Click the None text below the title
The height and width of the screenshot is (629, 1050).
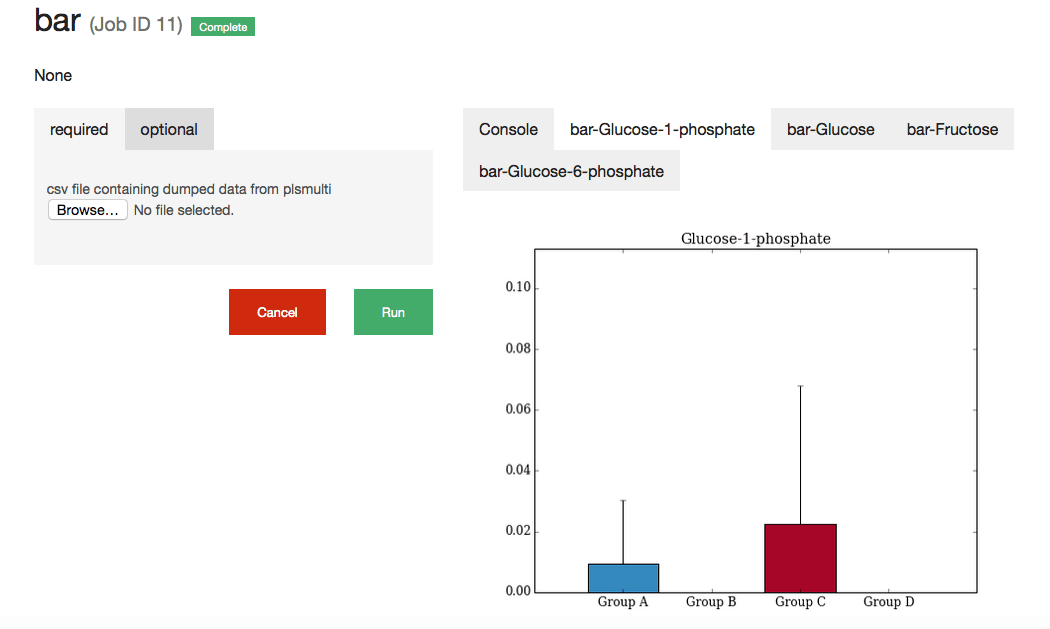coord(53,75)
